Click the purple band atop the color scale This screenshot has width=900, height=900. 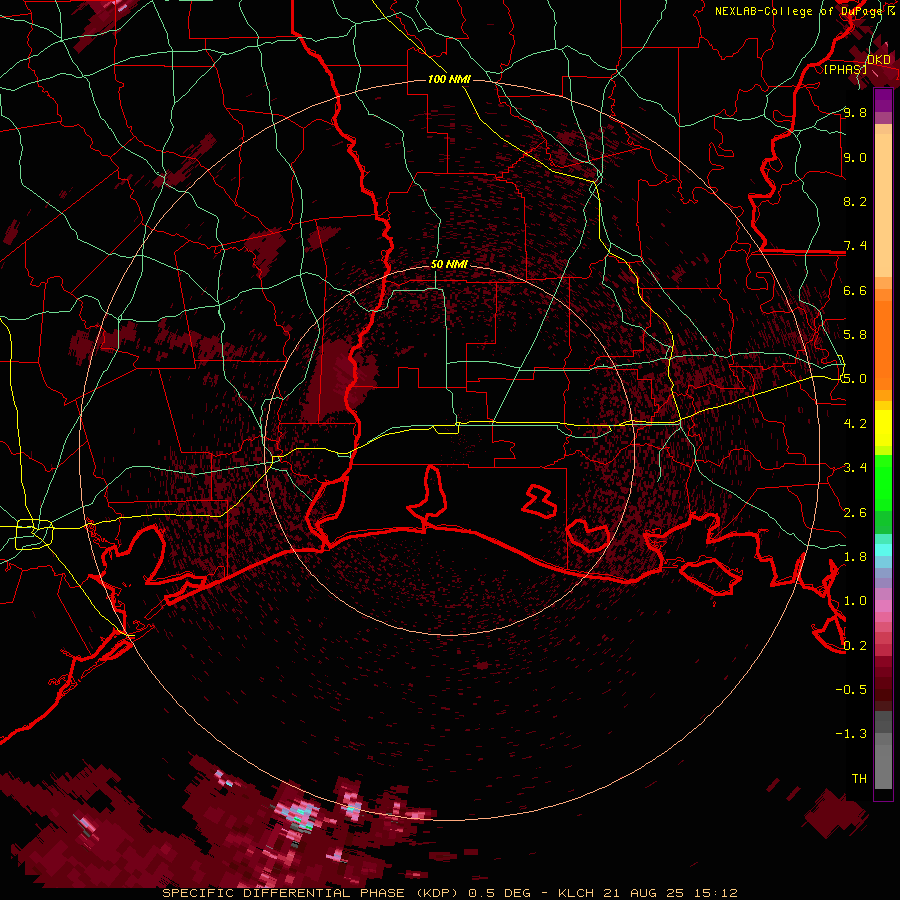(x=883, y=100)
